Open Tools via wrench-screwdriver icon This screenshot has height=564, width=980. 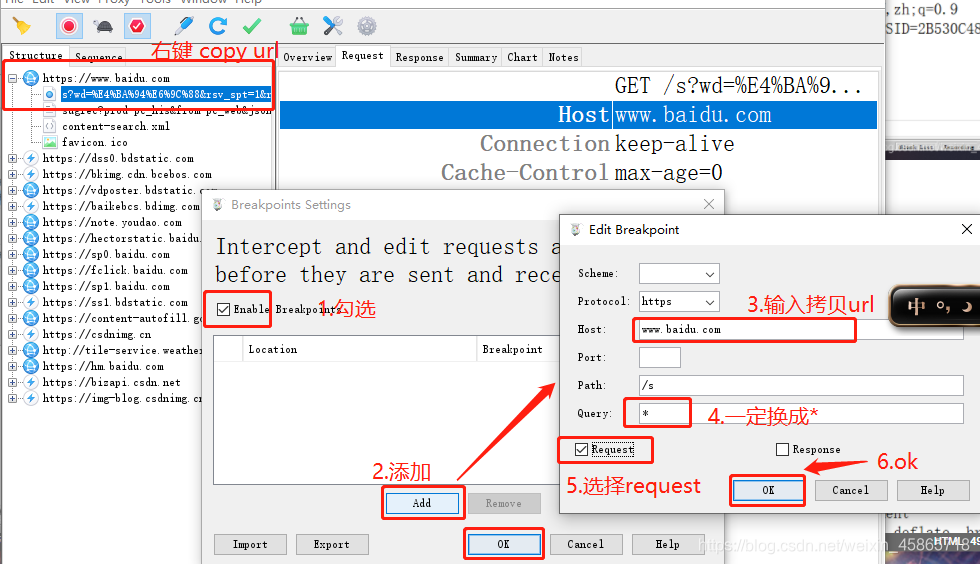click(332, 26)
